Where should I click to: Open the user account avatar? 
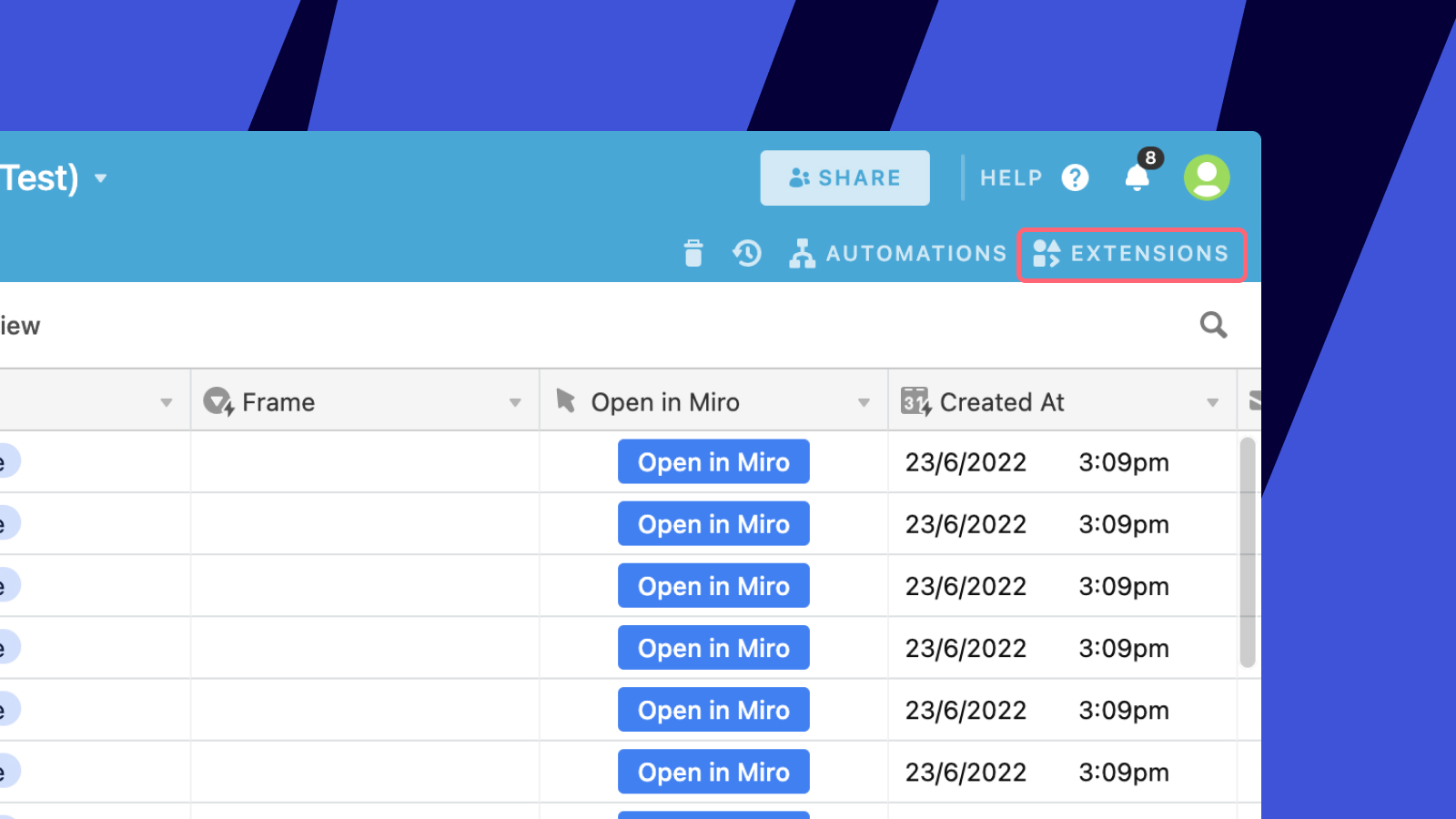click(x=1207, y=177)
